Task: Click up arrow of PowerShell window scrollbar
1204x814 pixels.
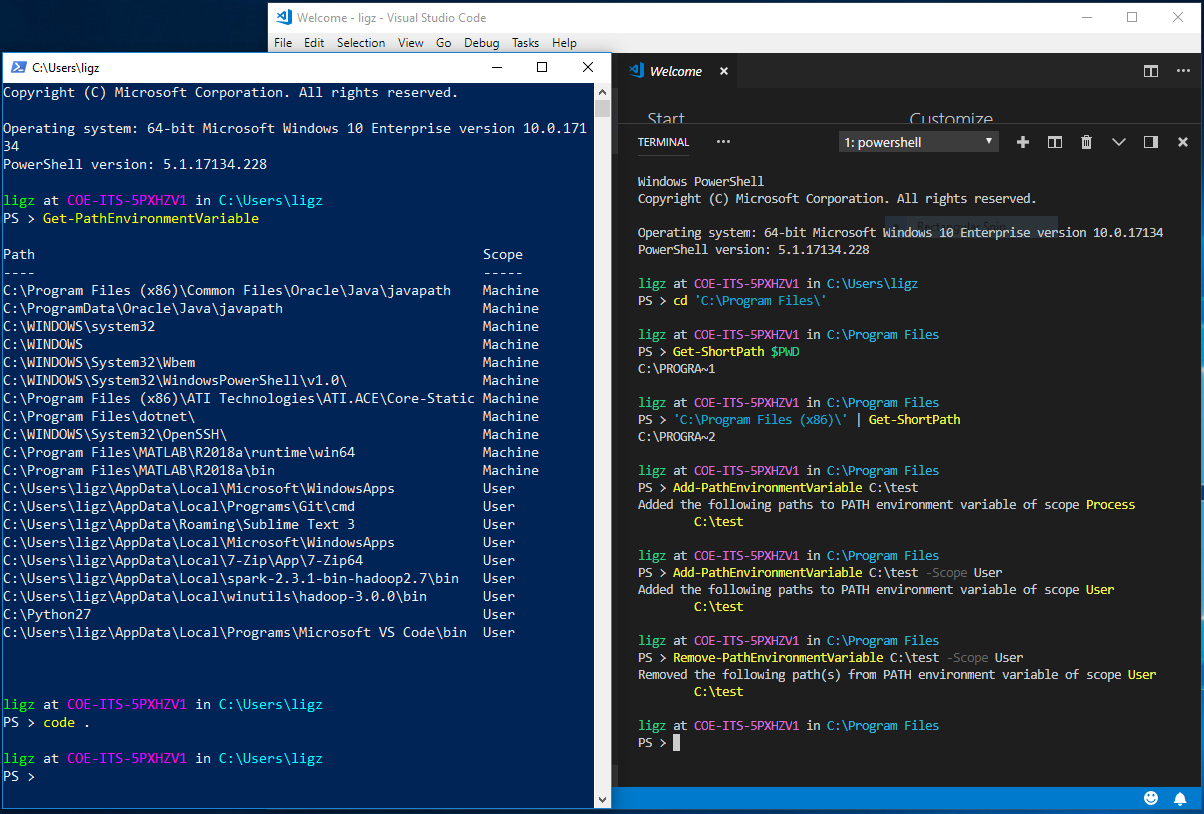Action: 602,91
